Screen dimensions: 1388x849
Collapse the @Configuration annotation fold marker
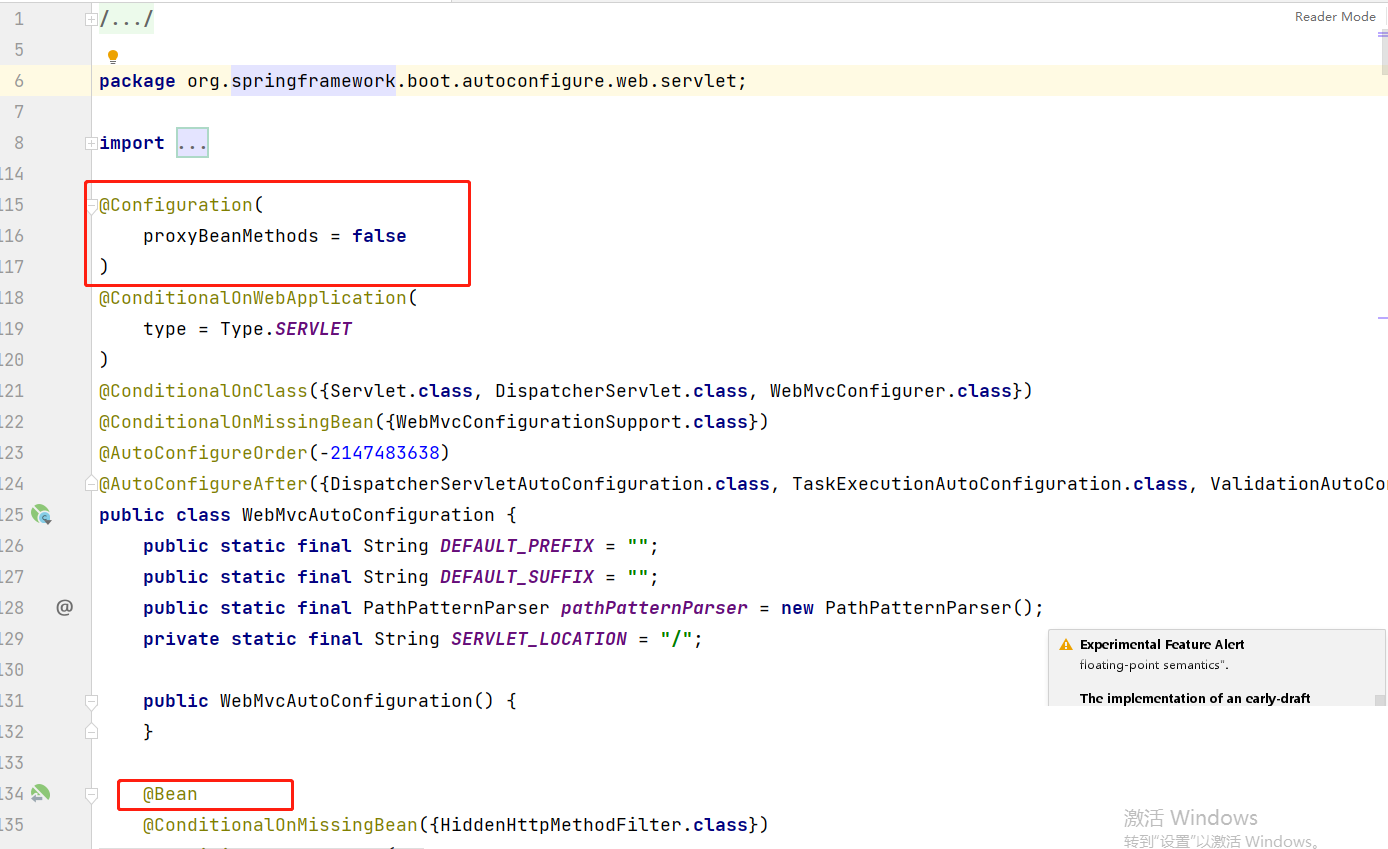point(91,205)
